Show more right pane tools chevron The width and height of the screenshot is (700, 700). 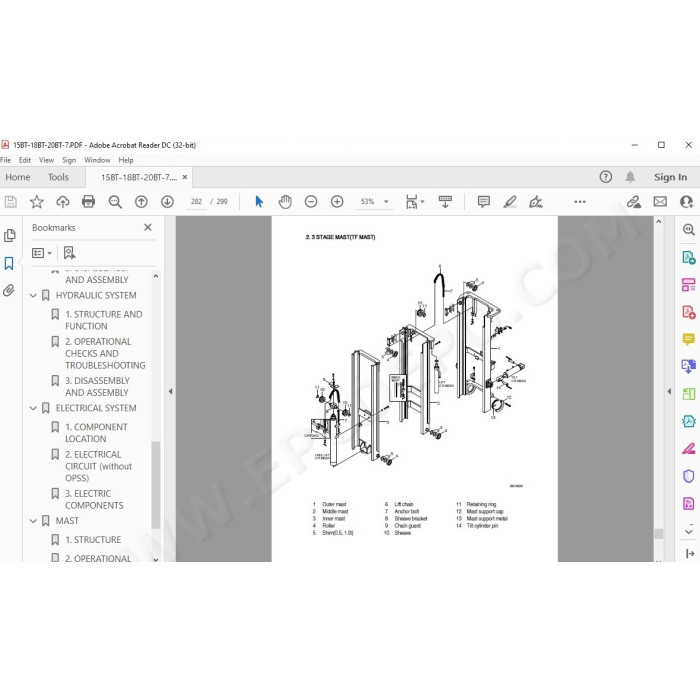point(688,531)
